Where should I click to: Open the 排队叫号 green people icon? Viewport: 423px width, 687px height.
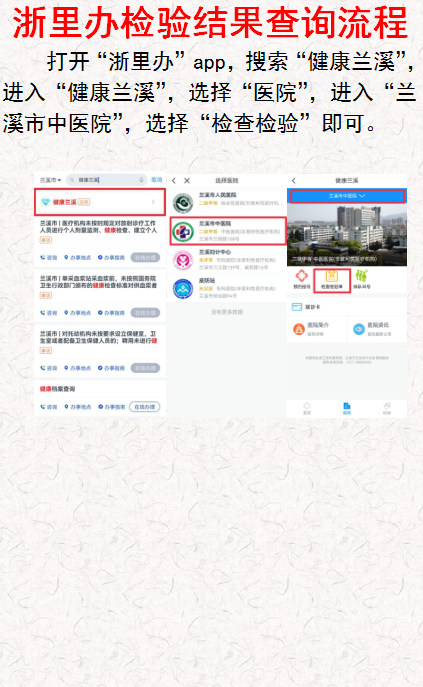(362, 276)
